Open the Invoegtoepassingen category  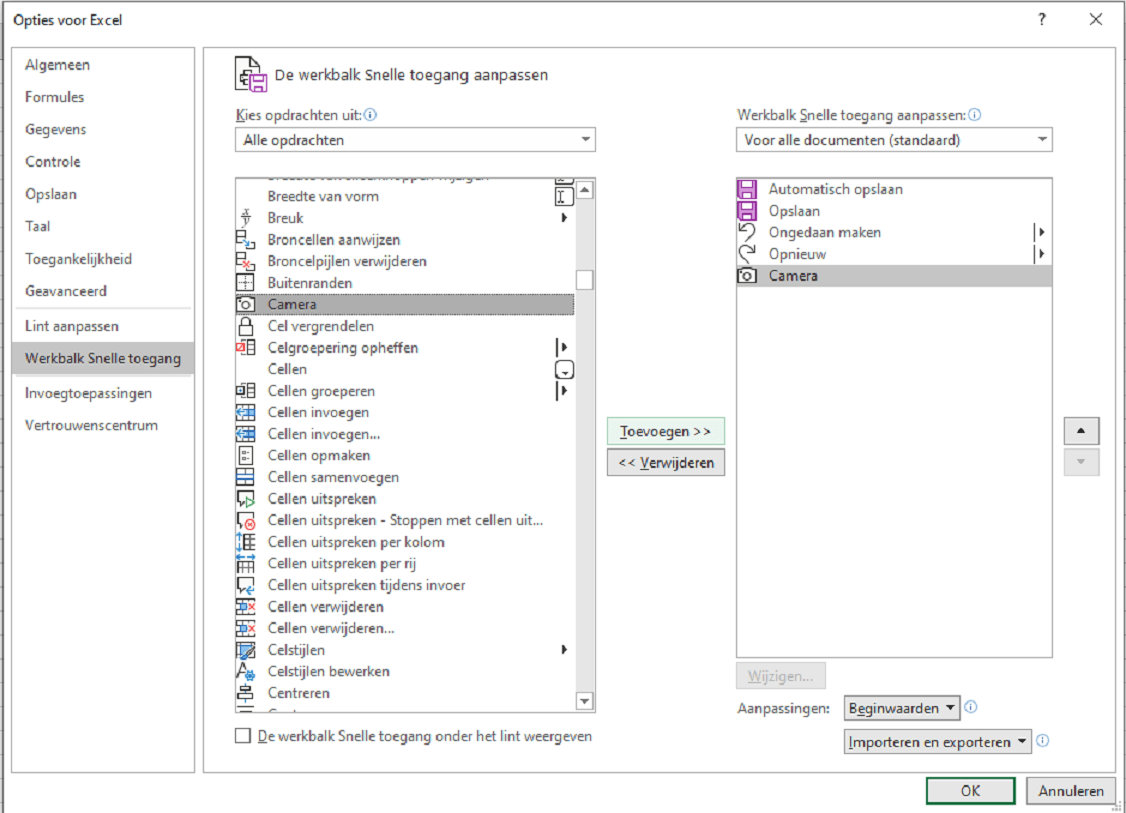pyautogui.click(x=103, y=393)
